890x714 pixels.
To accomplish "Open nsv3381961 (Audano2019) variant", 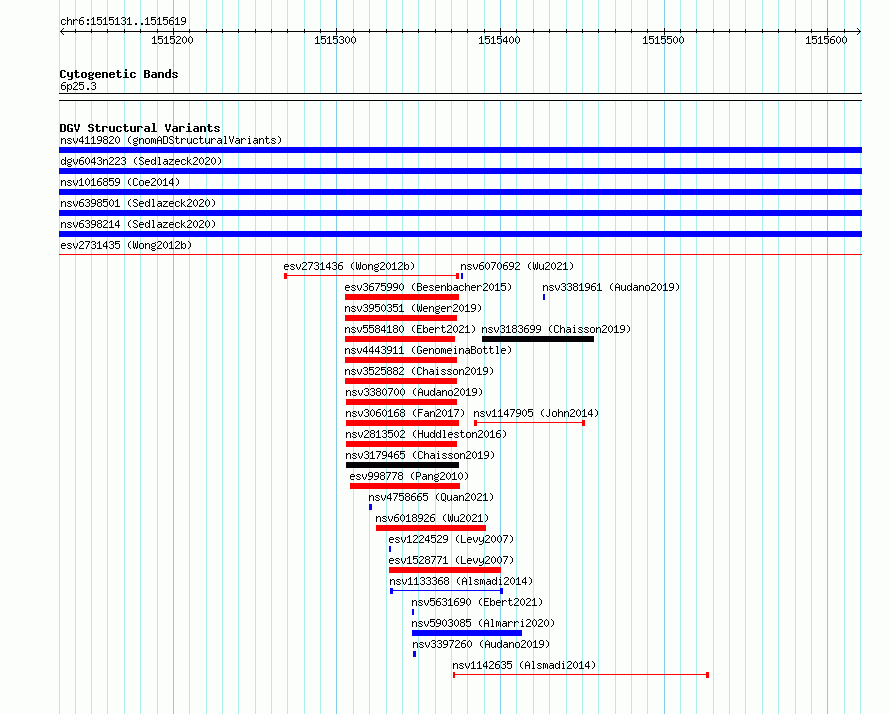I will click(x=611, y=287).
